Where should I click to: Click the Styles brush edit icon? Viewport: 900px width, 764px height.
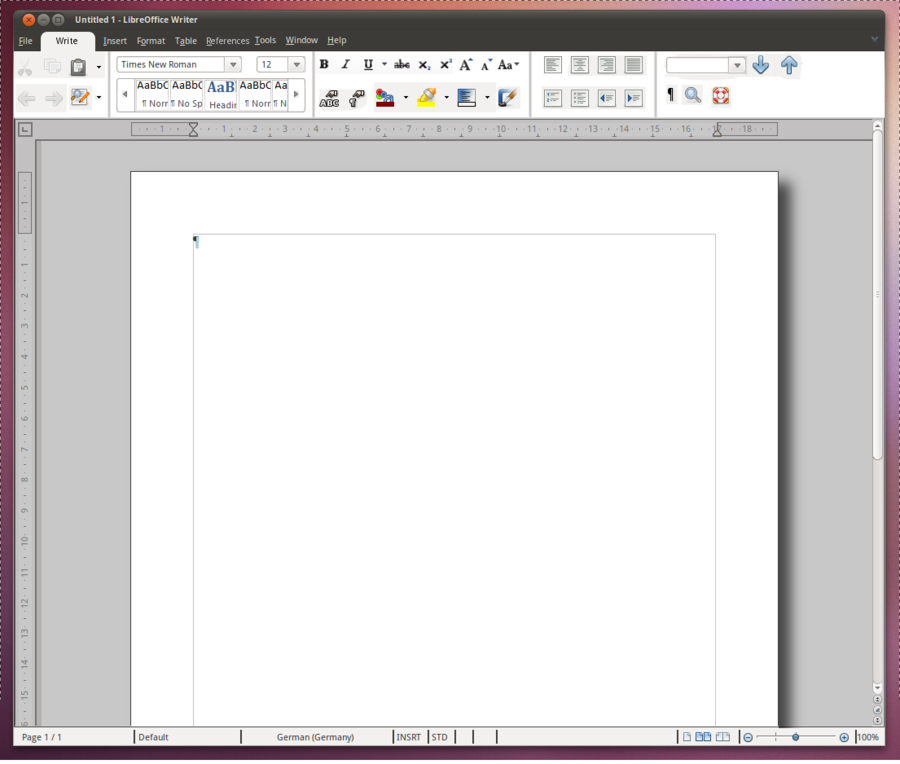(507, 98)
